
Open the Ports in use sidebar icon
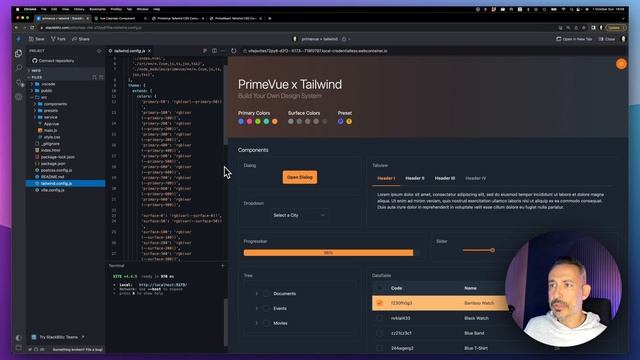coord(20,83)
